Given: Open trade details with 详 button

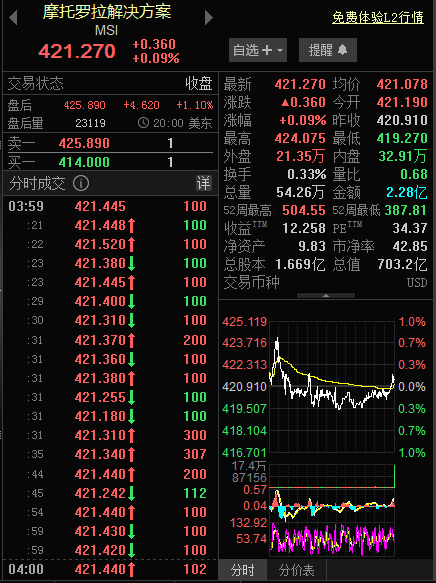Looking at the screenshot, I should [x=204, y=183].
